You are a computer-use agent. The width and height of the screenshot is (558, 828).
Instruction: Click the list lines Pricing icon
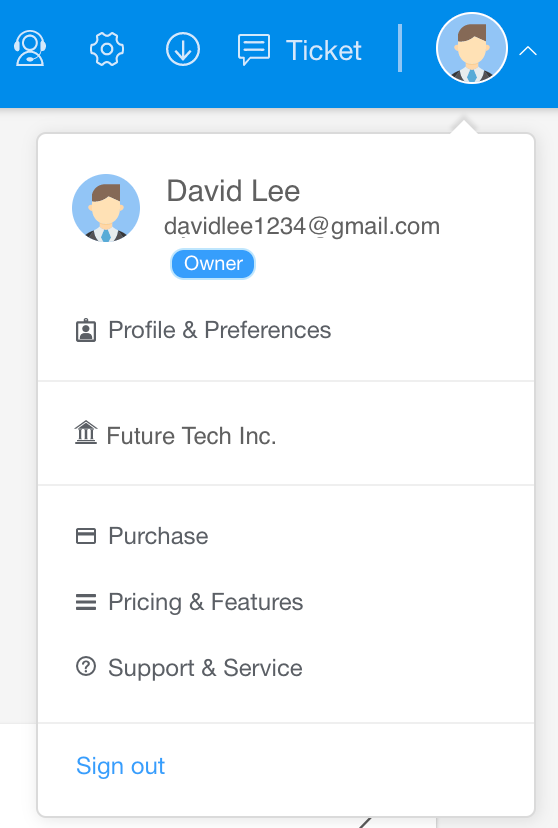[86, 602]
